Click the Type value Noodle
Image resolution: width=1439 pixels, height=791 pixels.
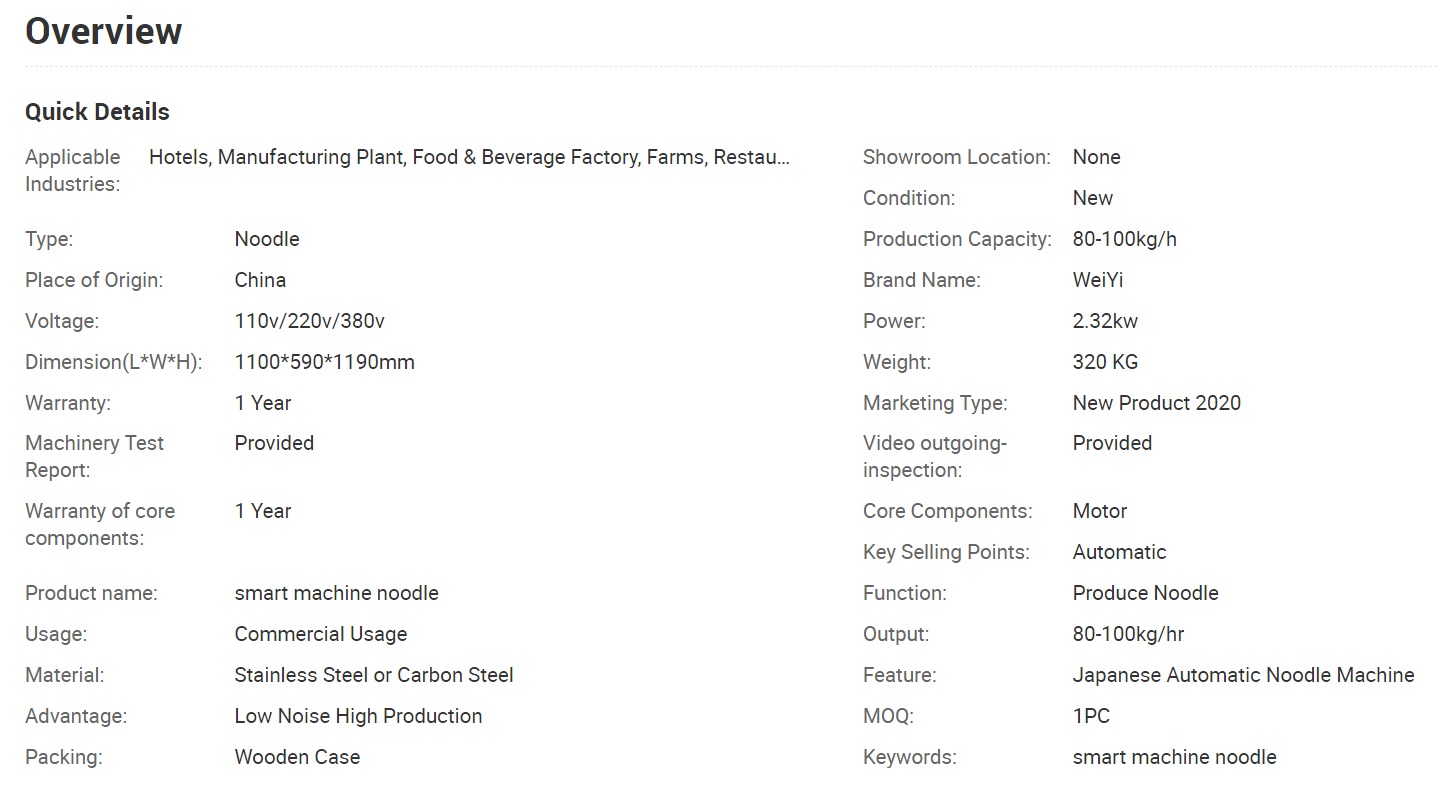pos(267,239)
